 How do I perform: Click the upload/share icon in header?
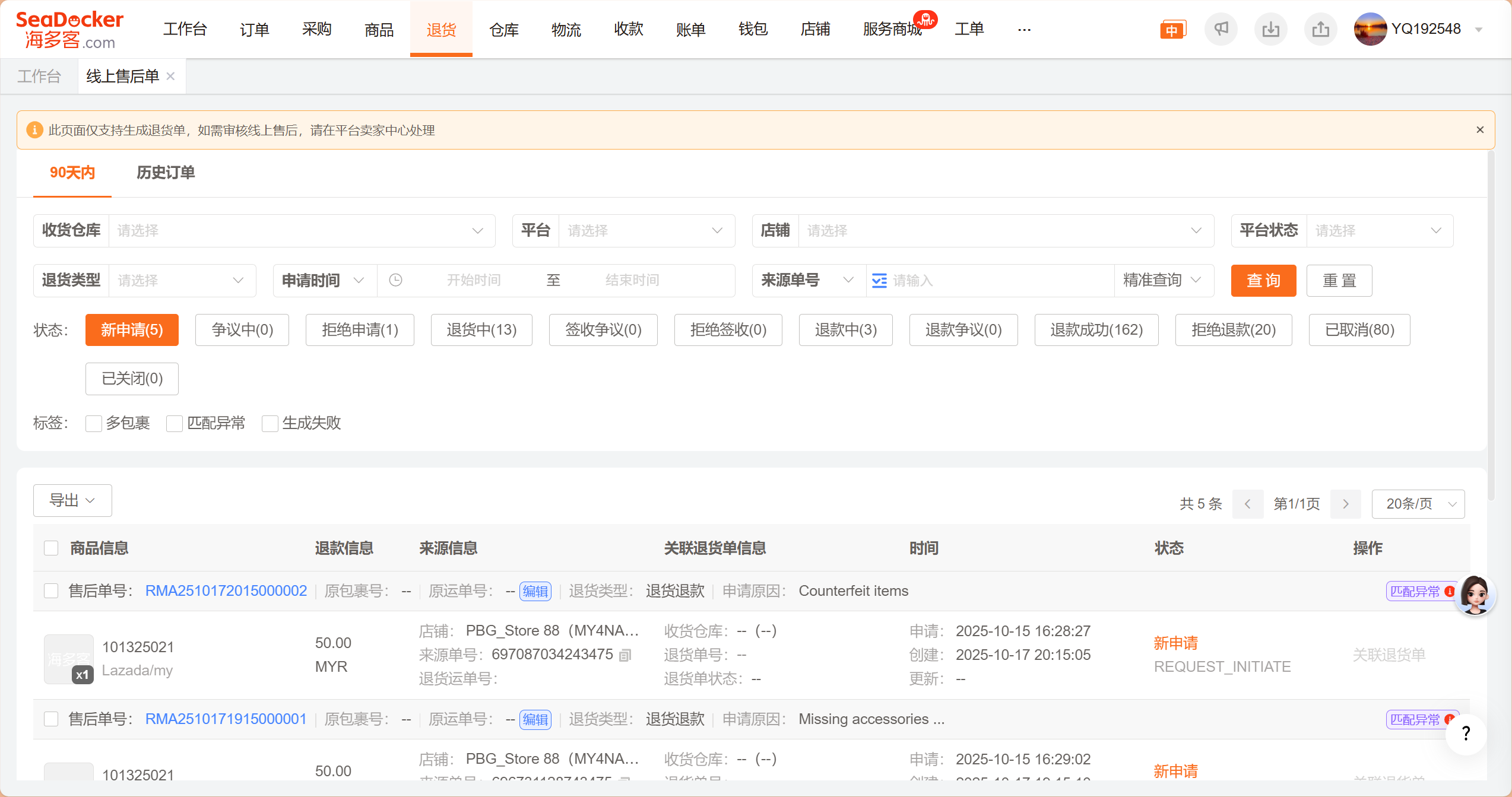1320,29
